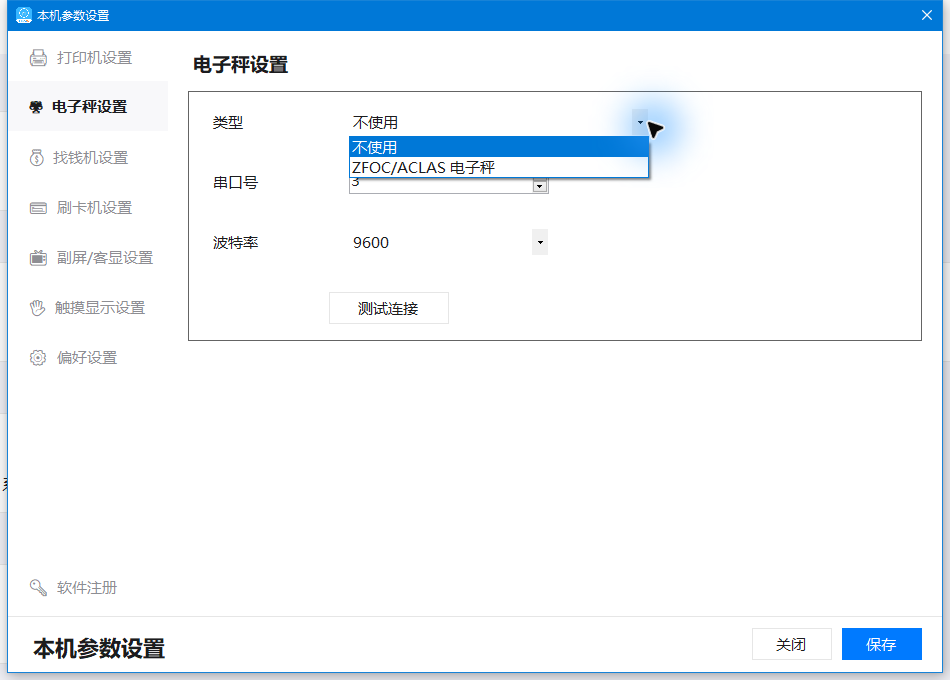Open the 串口号 dropdown arrow
950x680 pixels.
click(540, 185)
